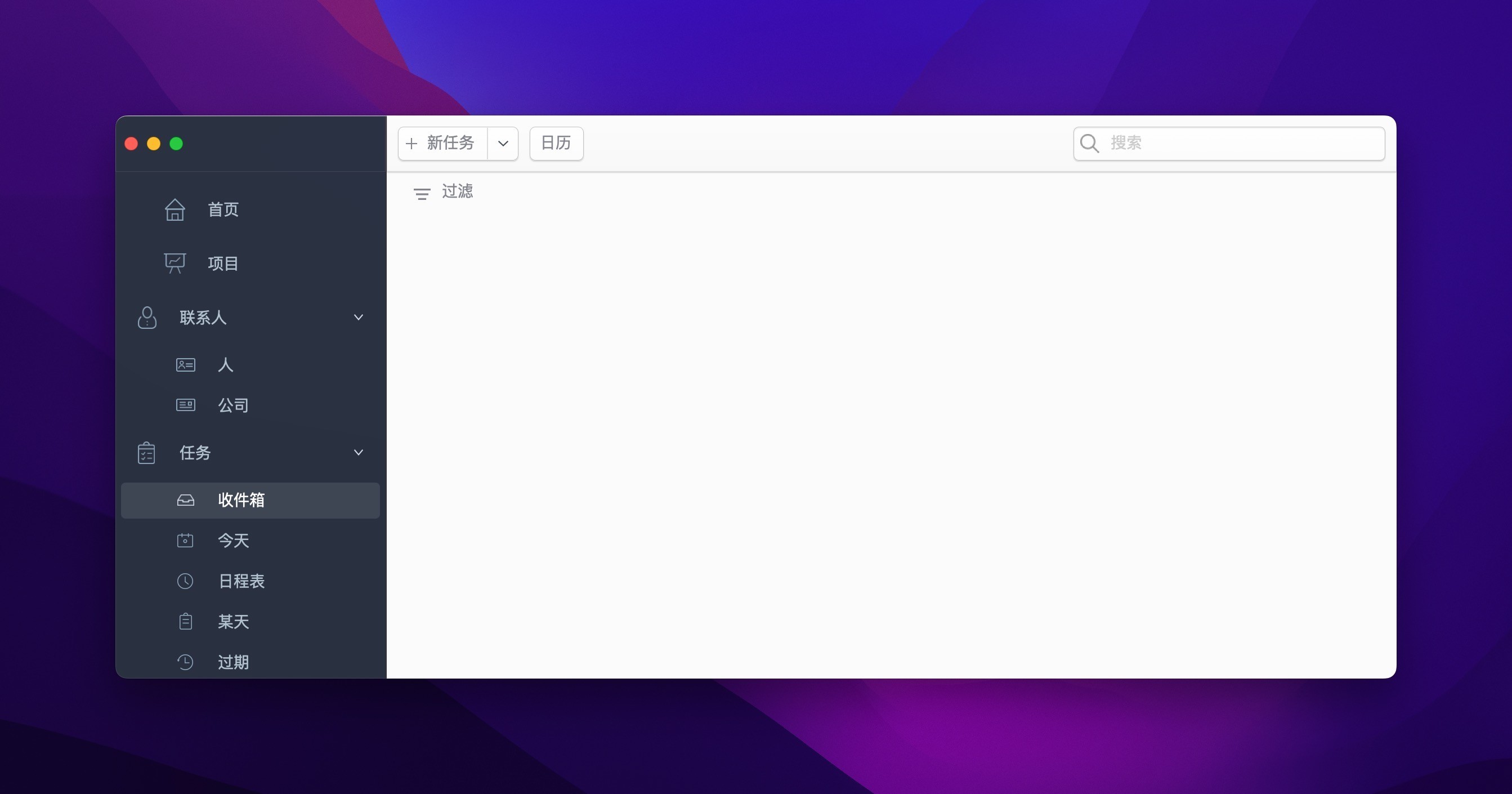Image resolution: width=1512 pixels, height=794 pixels.
Task: Open the dropdown arrow next to 新任务
Action: point(503,143)
